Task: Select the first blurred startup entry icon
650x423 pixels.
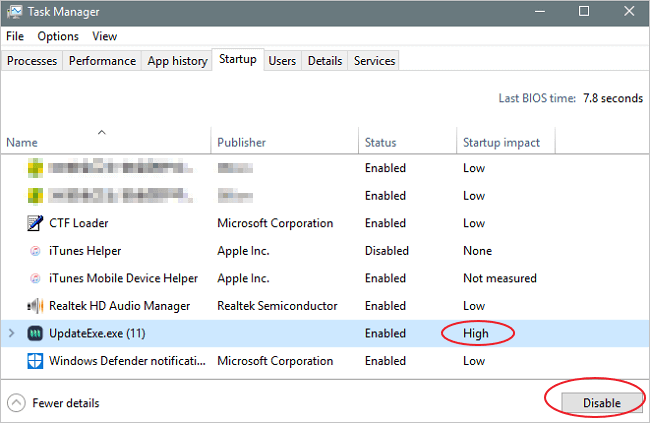Action: click(x=33, y=168)
